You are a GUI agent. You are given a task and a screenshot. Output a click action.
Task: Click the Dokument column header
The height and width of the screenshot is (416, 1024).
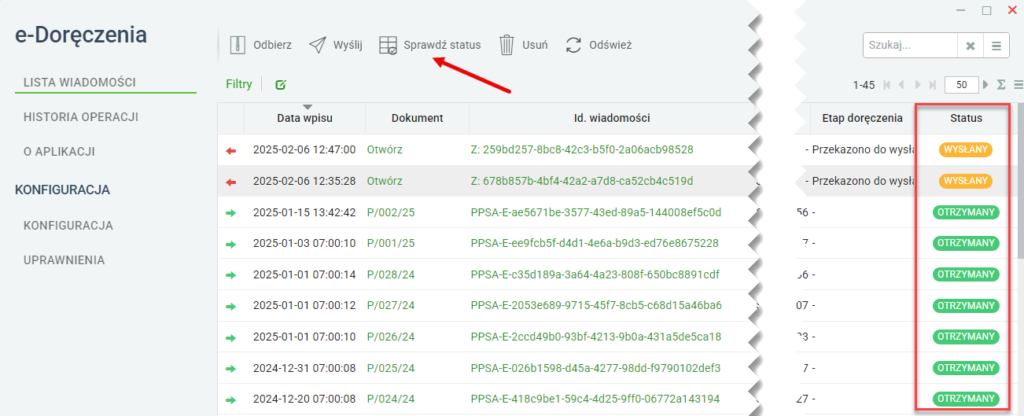click(x=417, y=118)
